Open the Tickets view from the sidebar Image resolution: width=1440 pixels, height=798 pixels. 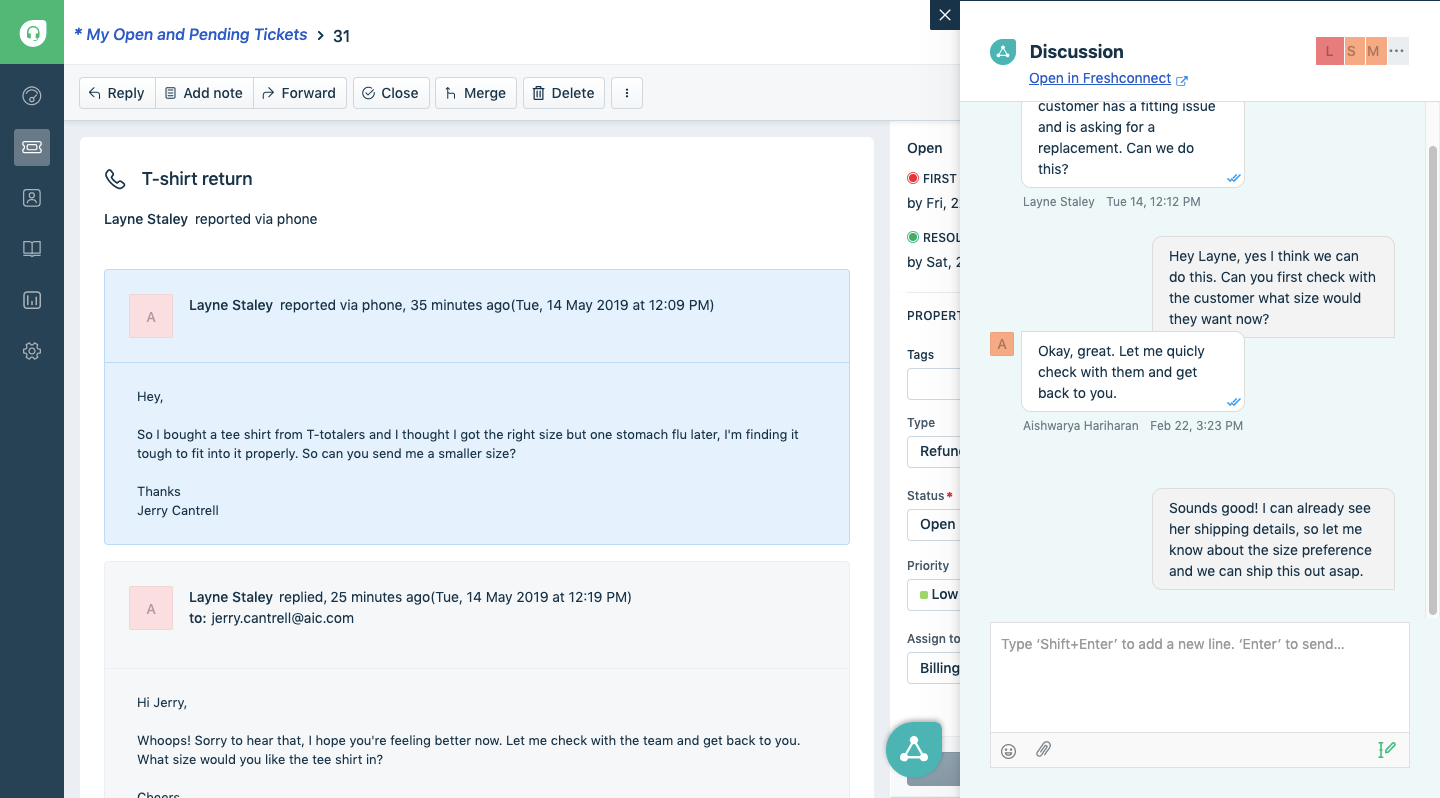tap(31, 147)
